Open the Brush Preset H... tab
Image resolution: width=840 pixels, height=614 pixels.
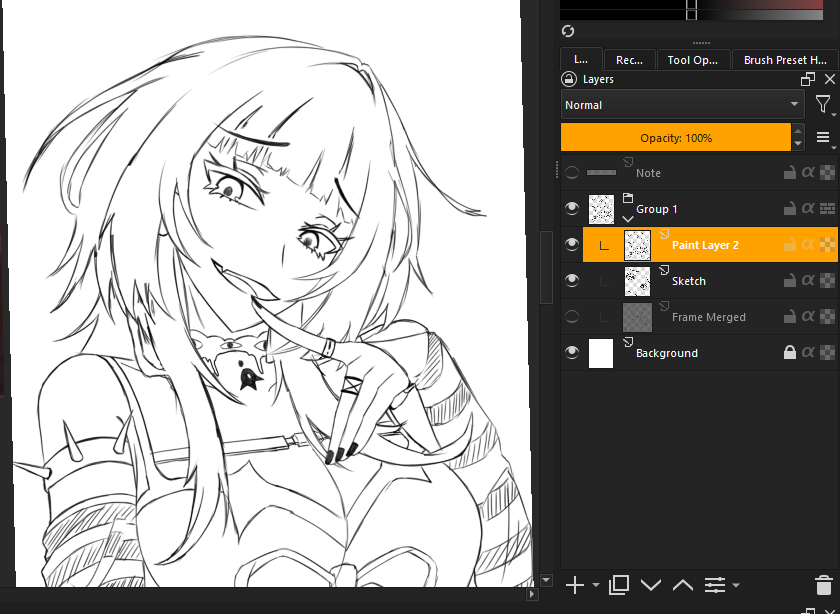click(x=785, y=60)
